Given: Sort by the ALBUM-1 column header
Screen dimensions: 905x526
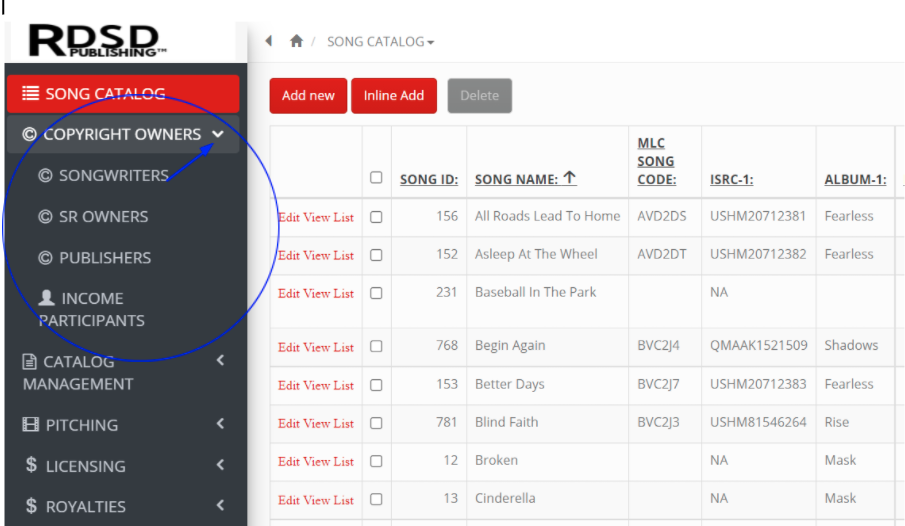Looking at the screenshot, I should [855, 180].
